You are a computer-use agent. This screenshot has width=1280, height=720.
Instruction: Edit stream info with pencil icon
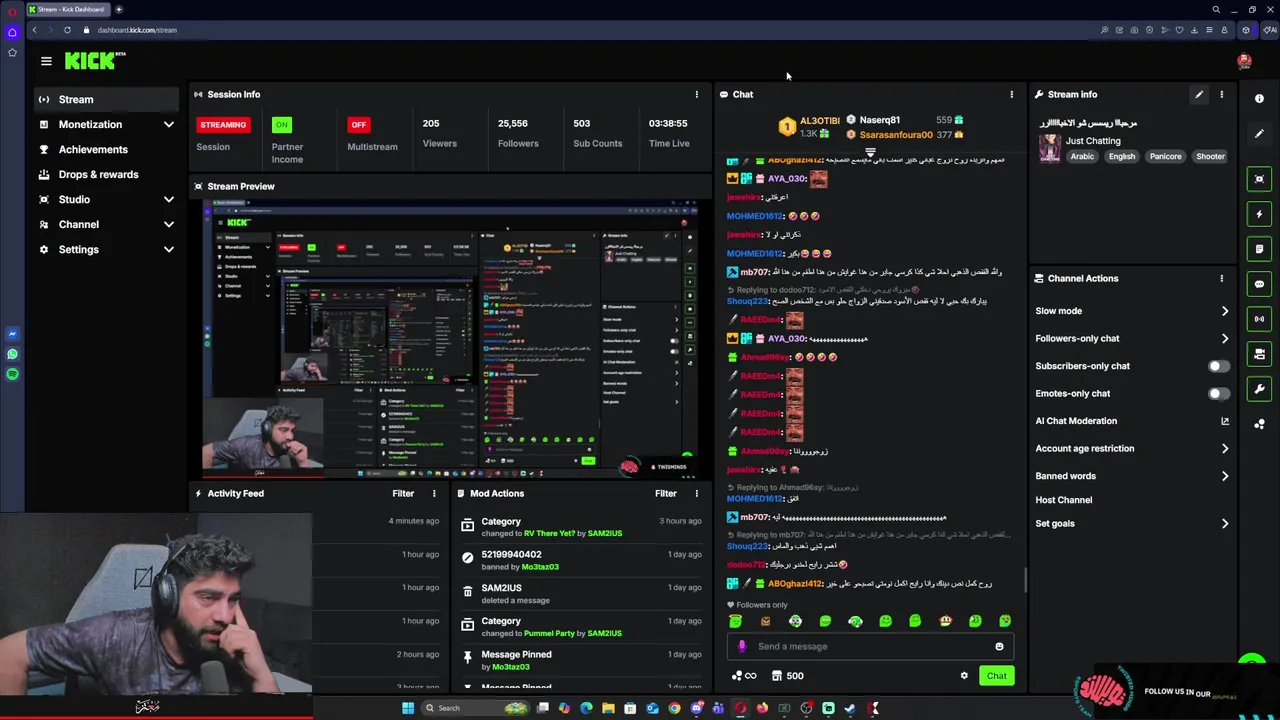(1199, 95)
